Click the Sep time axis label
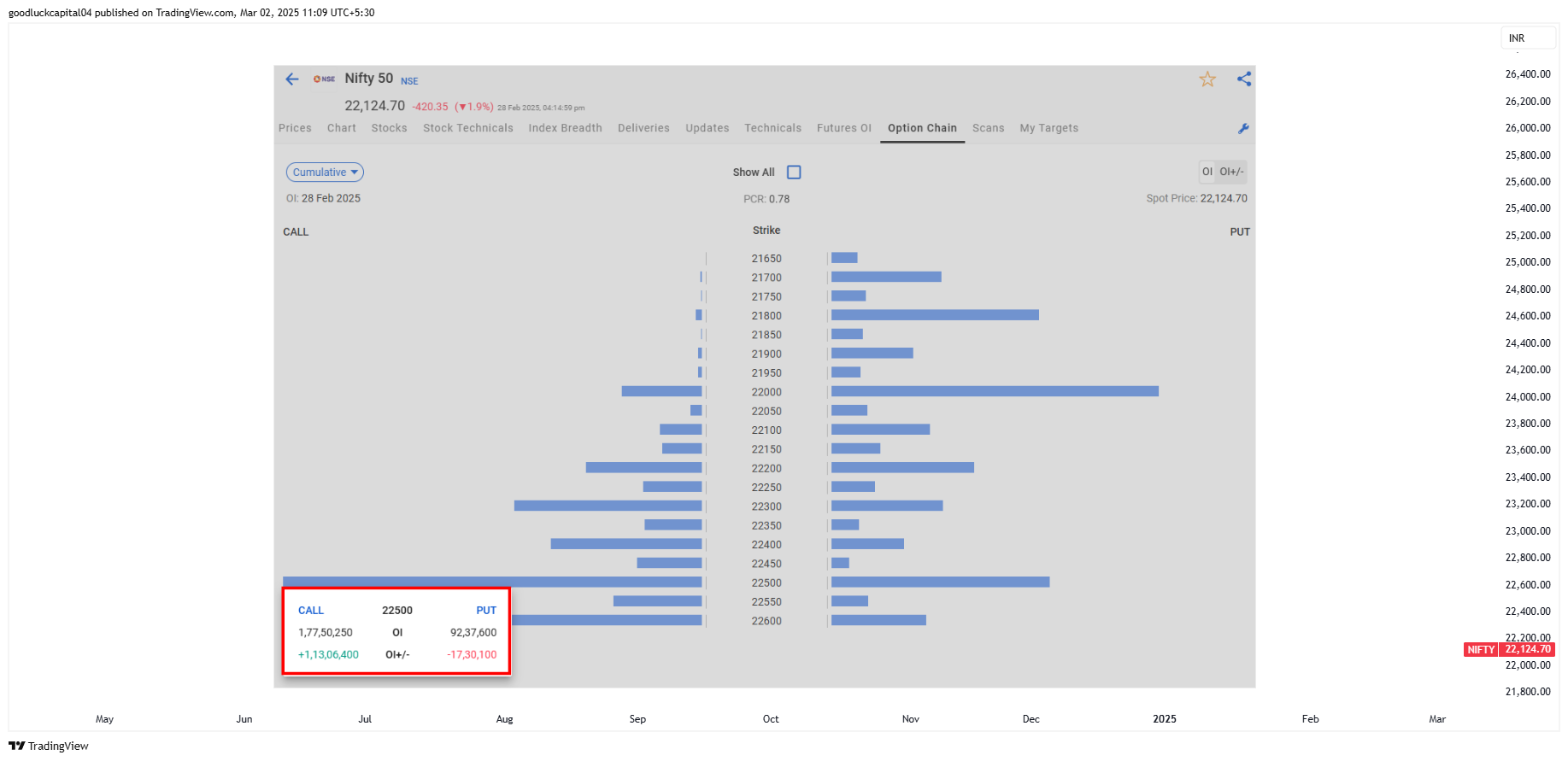 (637, 719)
